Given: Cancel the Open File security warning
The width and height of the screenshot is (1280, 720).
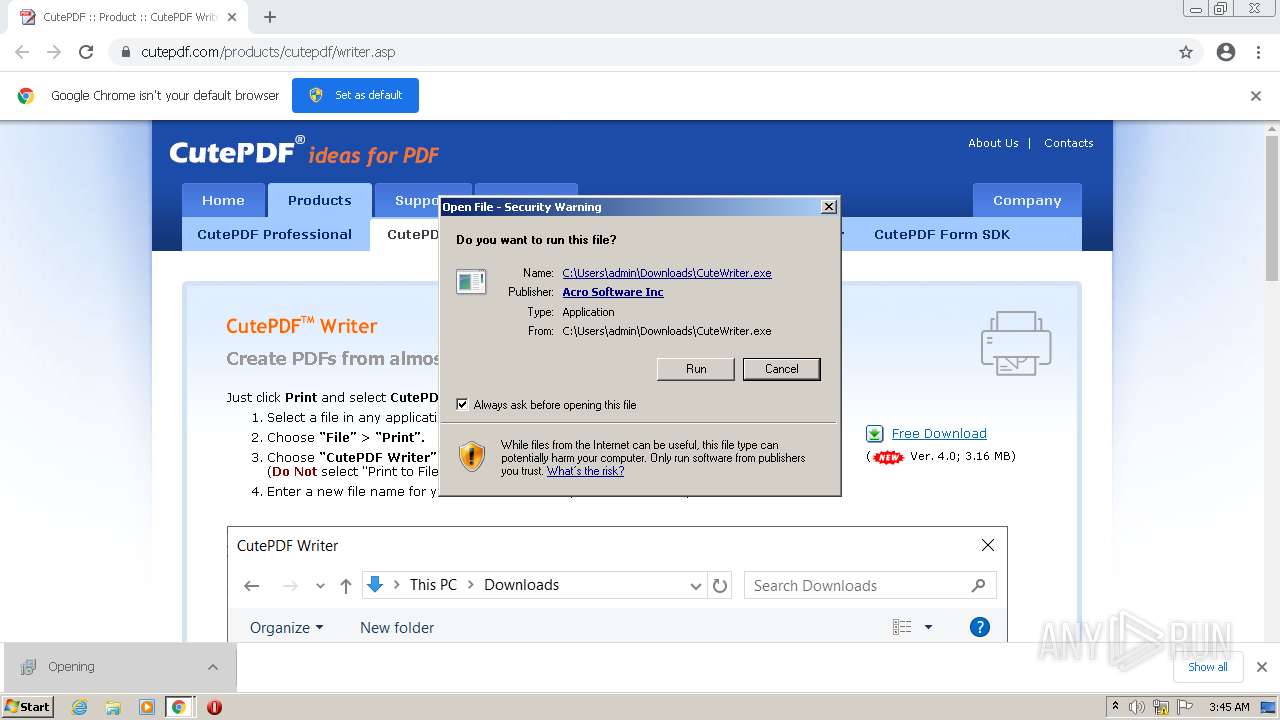Looking at the screenshot, I should (782, 369).
